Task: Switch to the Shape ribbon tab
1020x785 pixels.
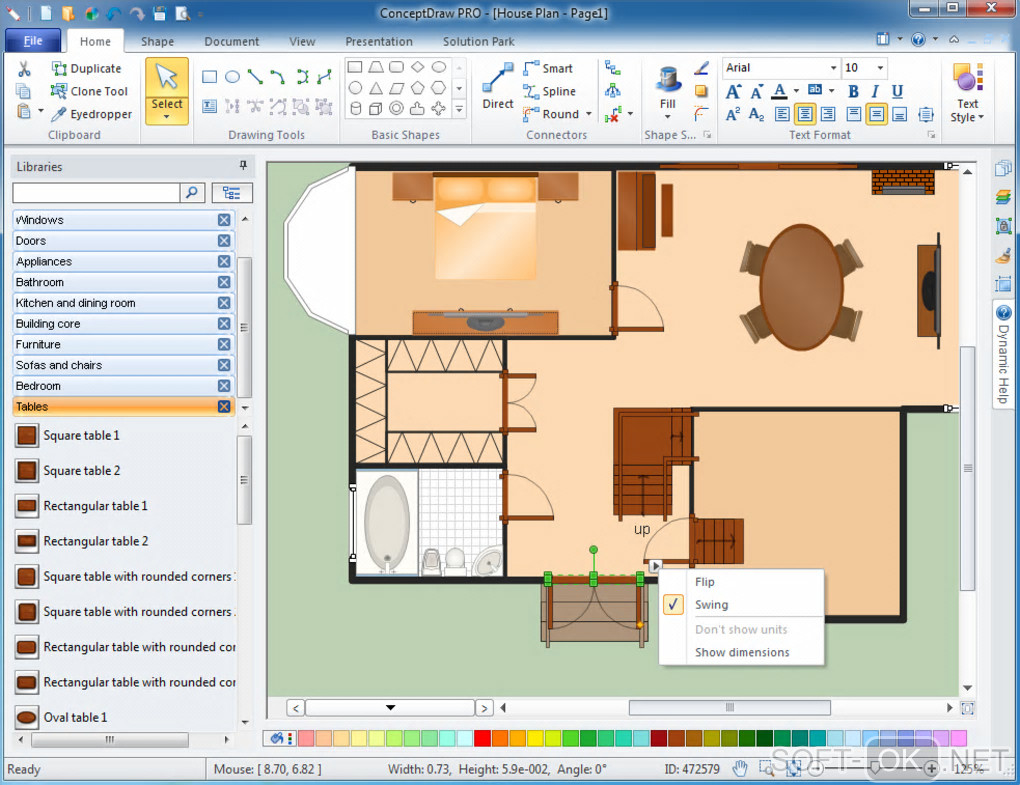Action: pos(157,41)
